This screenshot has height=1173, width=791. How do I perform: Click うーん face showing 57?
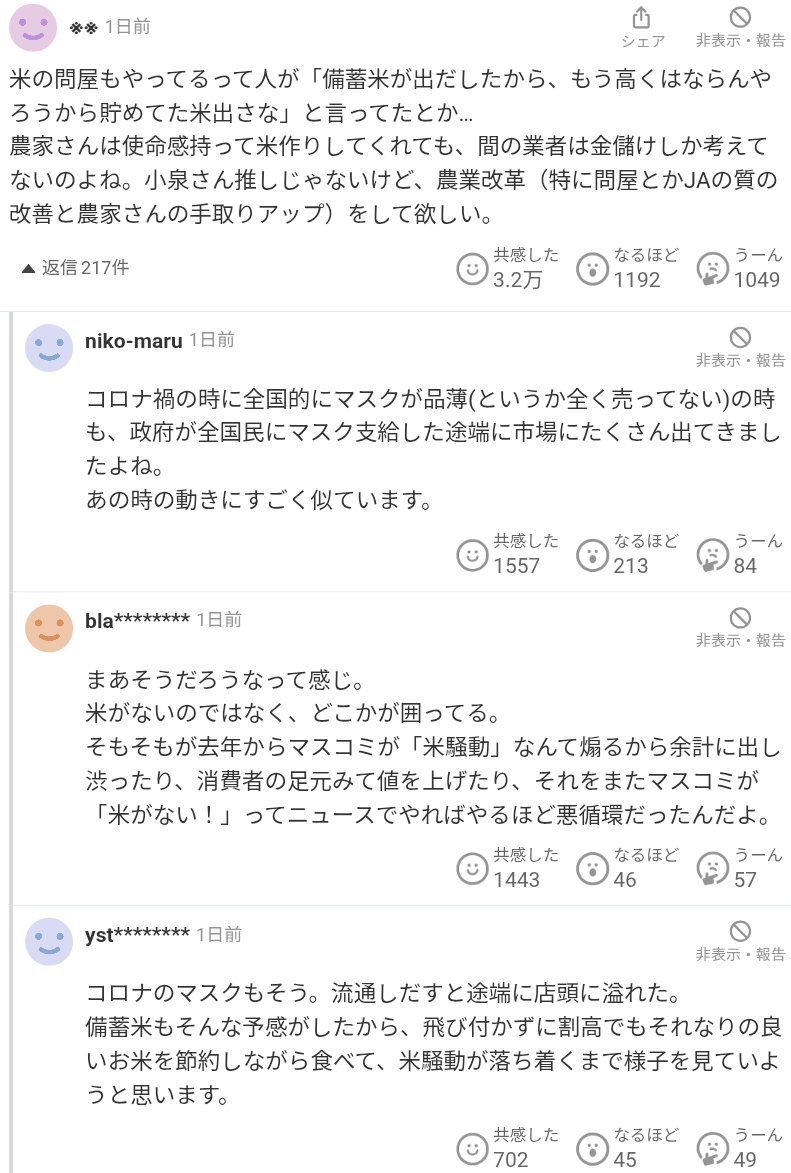[x=712, y=869]
